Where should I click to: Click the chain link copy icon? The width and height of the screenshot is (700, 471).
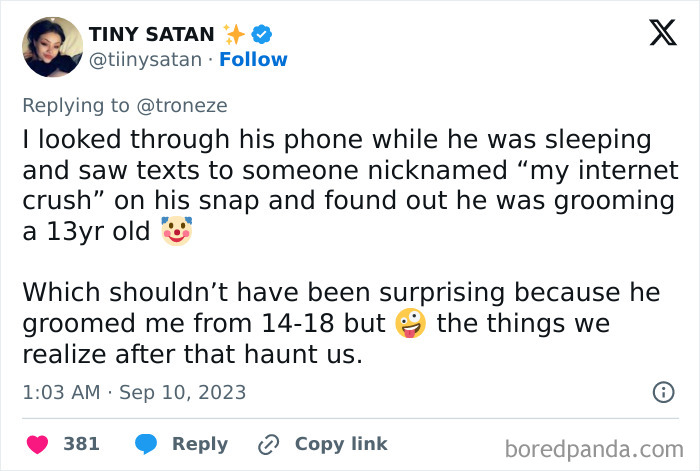(269, 444)
